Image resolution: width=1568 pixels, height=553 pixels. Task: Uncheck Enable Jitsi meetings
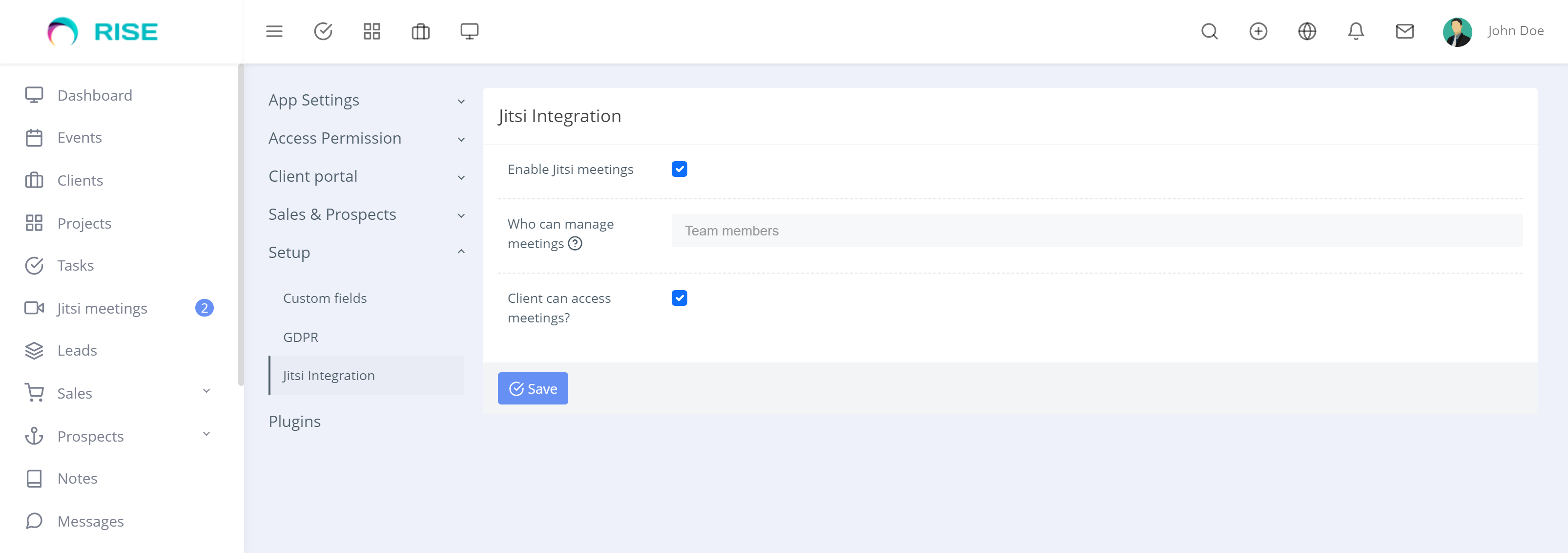click(680, 169)
